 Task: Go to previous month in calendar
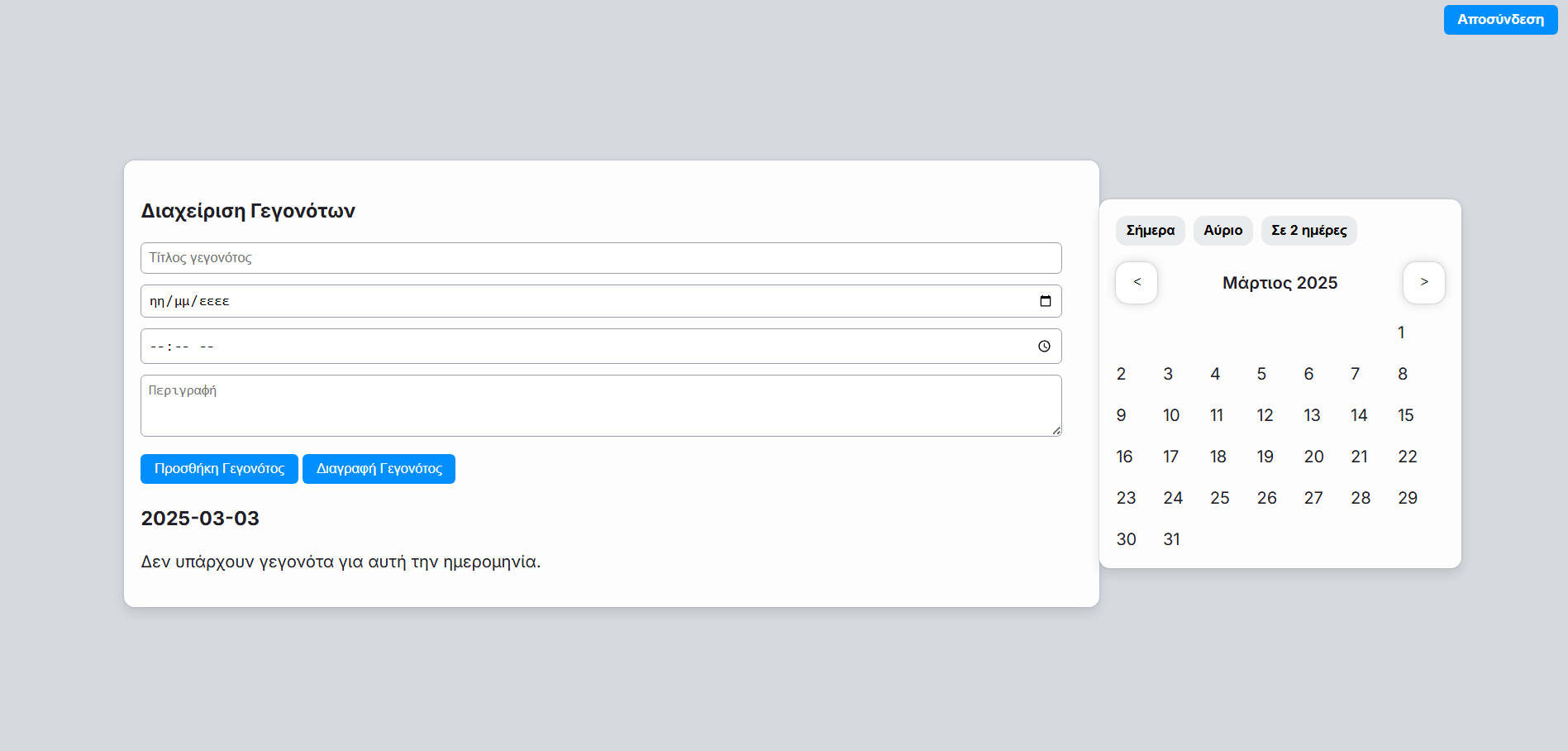(x=1137, y=283)
